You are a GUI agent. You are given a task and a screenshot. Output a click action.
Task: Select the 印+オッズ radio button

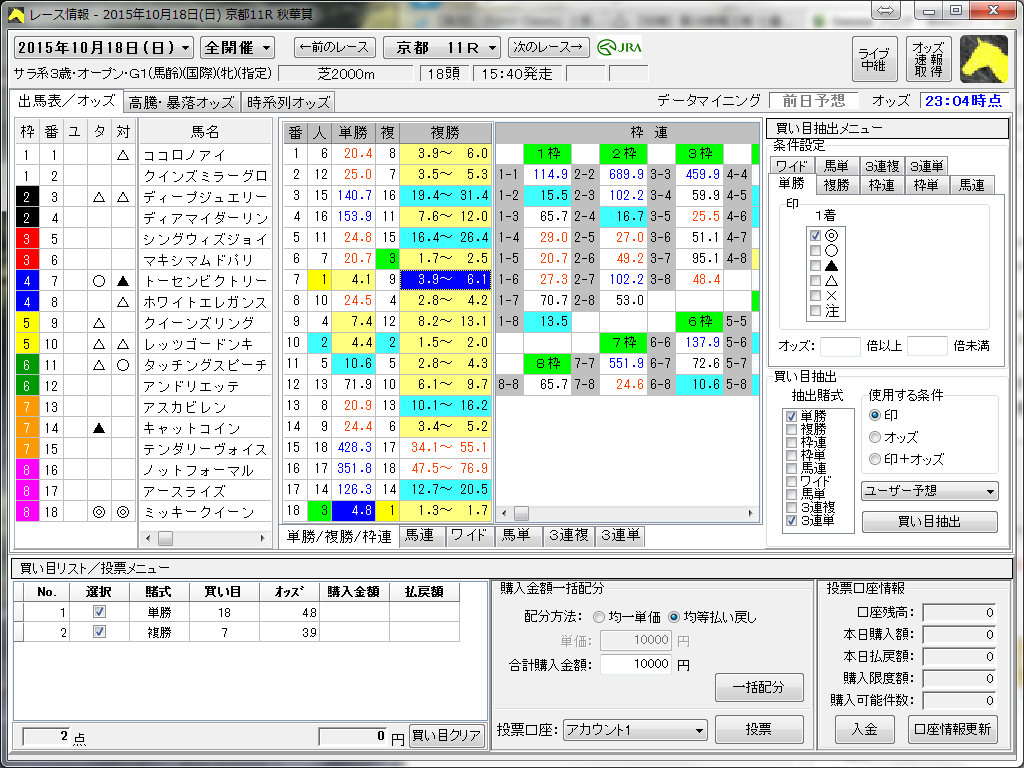coord(875,459)
